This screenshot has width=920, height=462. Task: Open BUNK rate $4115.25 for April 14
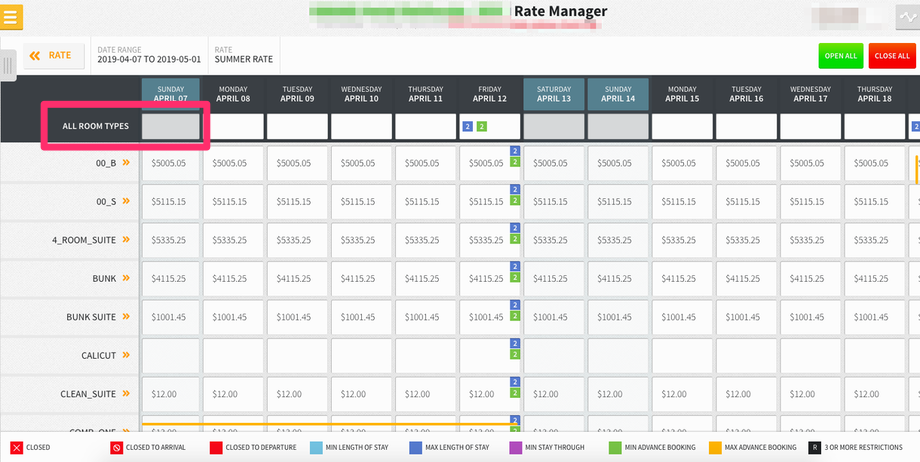pyautogui.click(x=618, y=278)
